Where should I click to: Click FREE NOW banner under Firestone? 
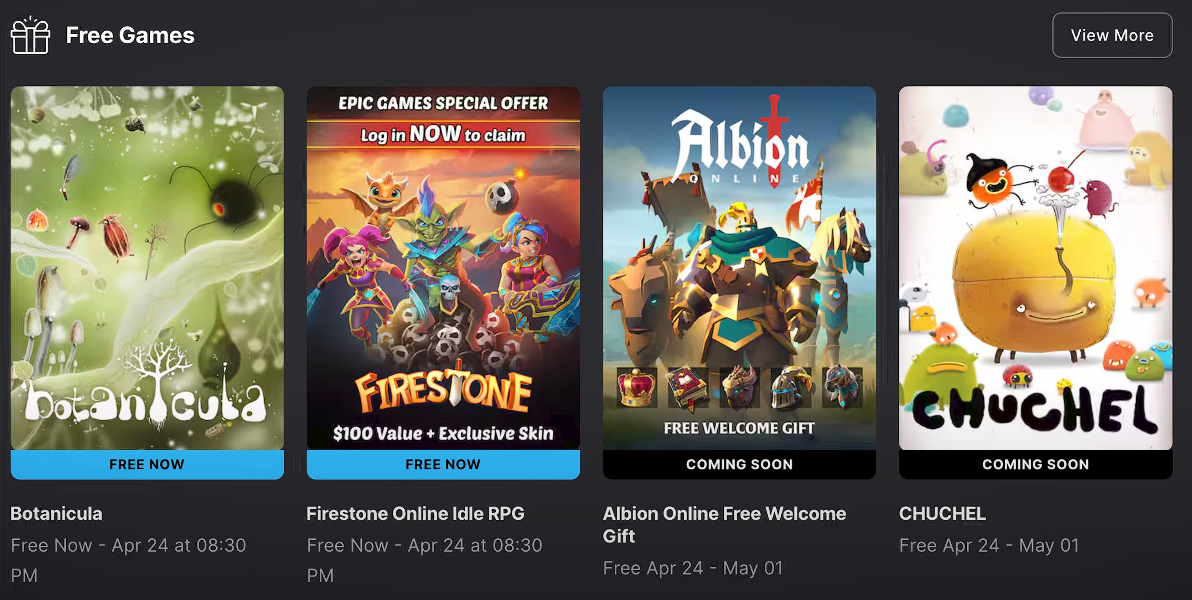tap(443, 465)
